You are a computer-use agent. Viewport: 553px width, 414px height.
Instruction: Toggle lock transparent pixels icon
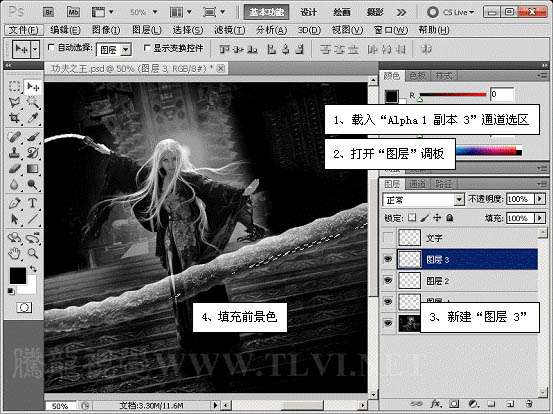pos(412,218)
